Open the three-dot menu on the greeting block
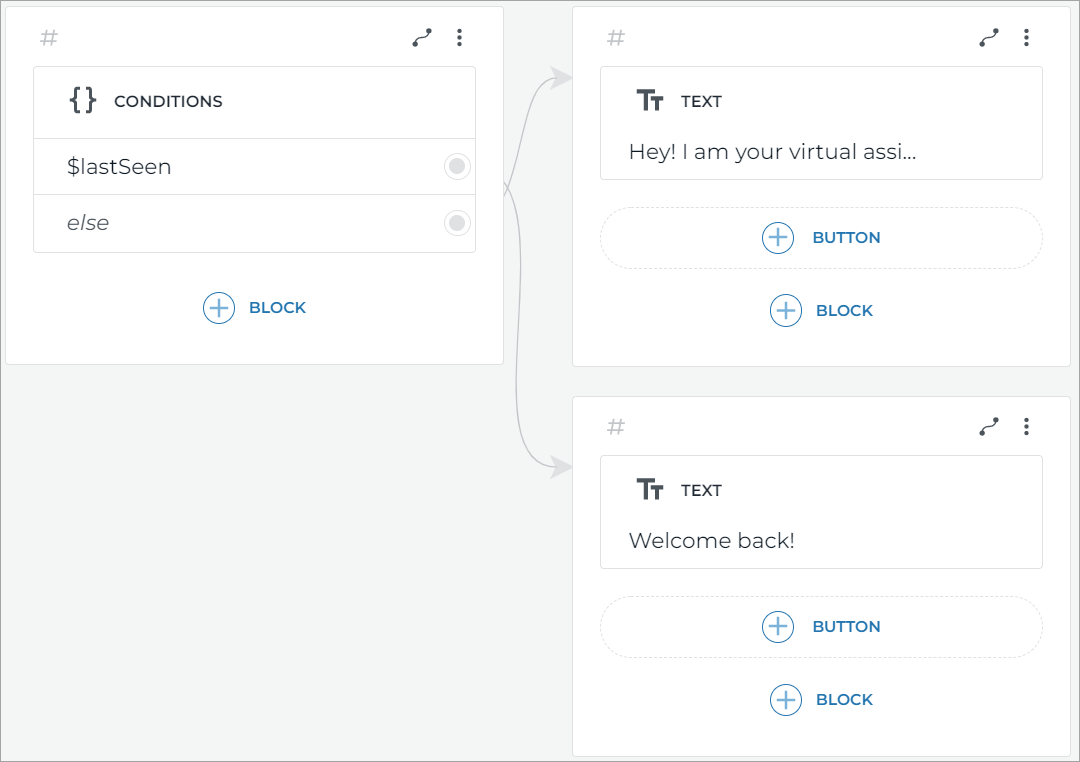Screen dimensions: 1080x762 coord(1027,37)
